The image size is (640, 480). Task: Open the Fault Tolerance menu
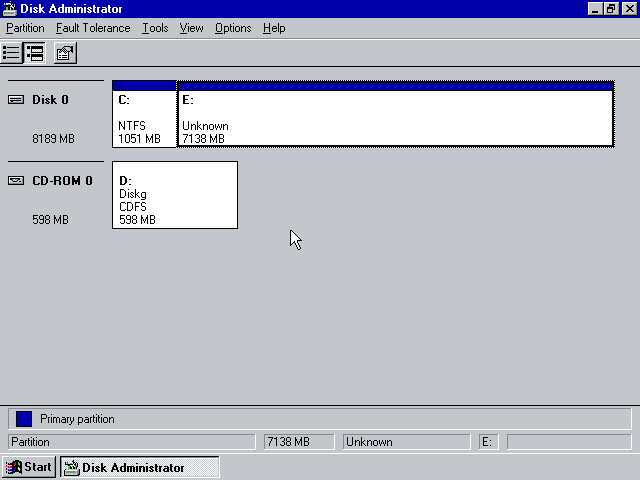pyautogui.click(x=93, y=28)
